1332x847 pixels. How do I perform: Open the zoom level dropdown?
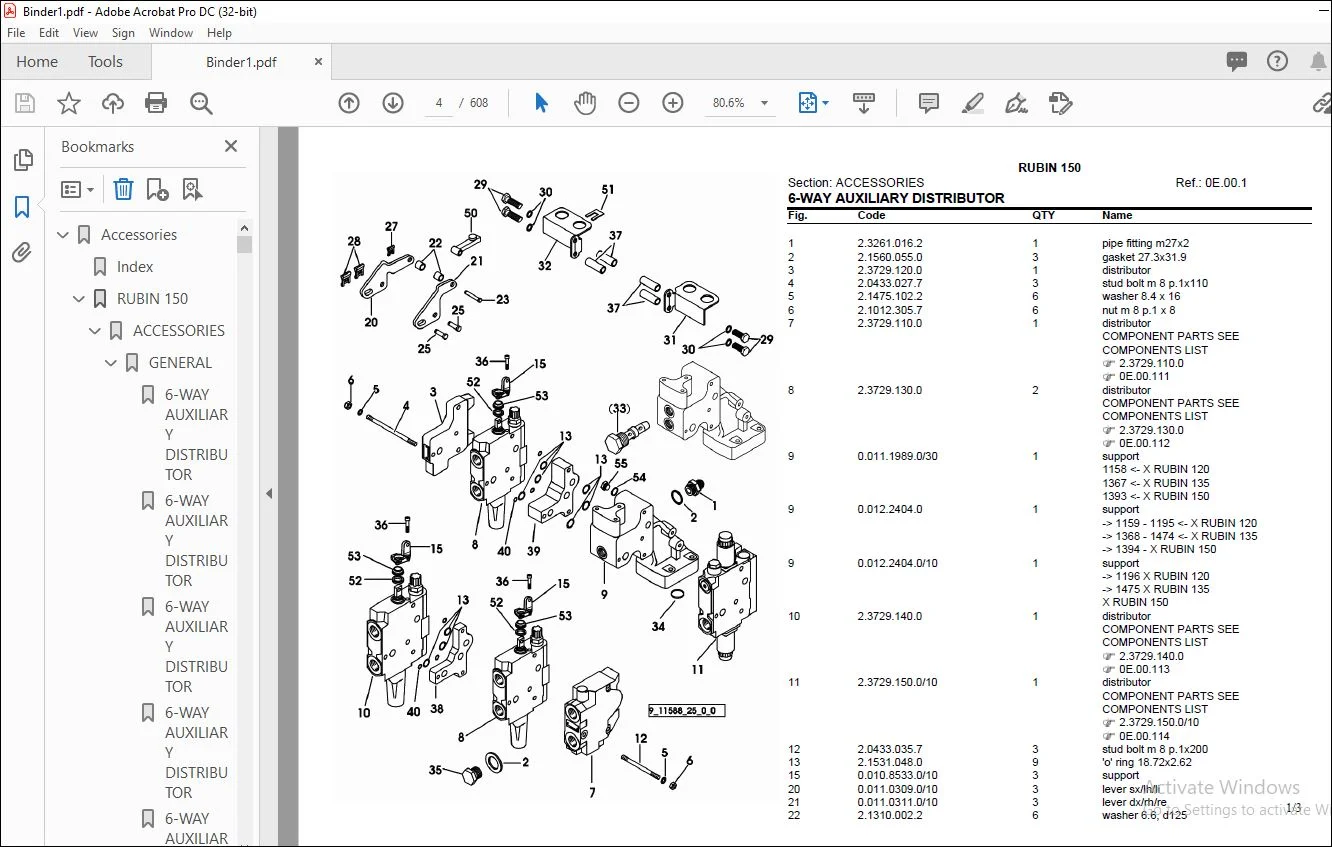[765, 103]
